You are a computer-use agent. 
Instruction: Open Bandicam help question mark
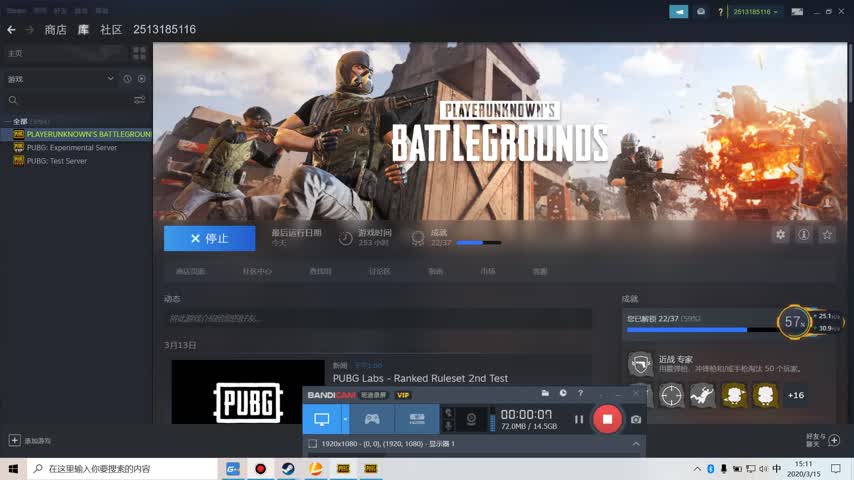click(581, 393)
